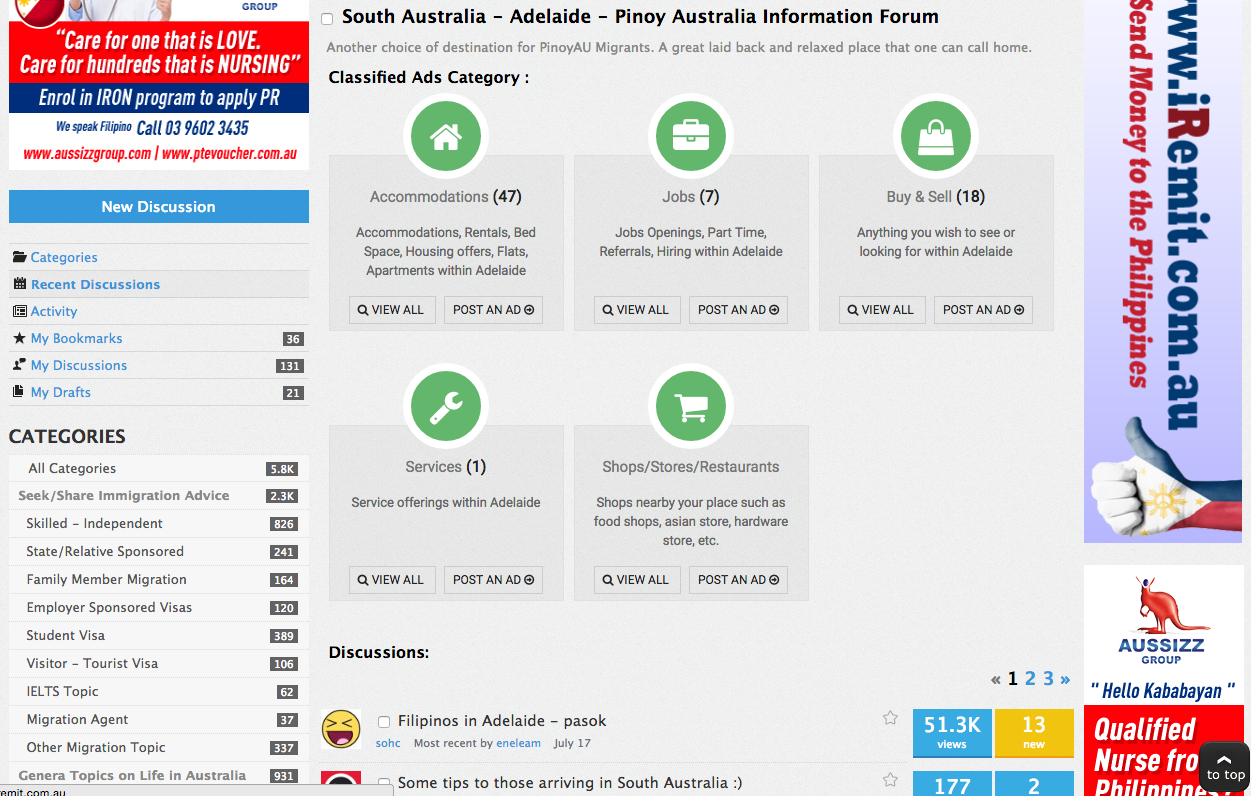
Task: Open the iRemit.com.au banner ad
Action: coord(1162,270)
